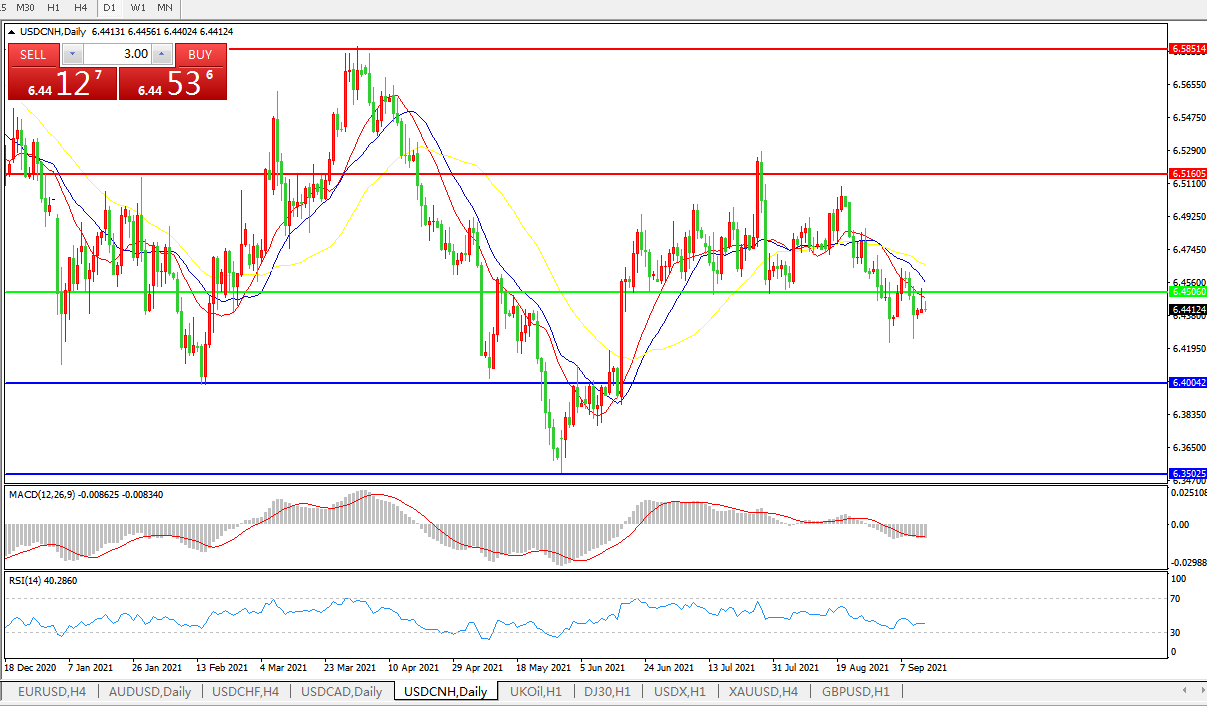Select the green 6.45060 horizontal line label
The width and height of the screenshot is (1207, 706).
(x=1188, y=292)
